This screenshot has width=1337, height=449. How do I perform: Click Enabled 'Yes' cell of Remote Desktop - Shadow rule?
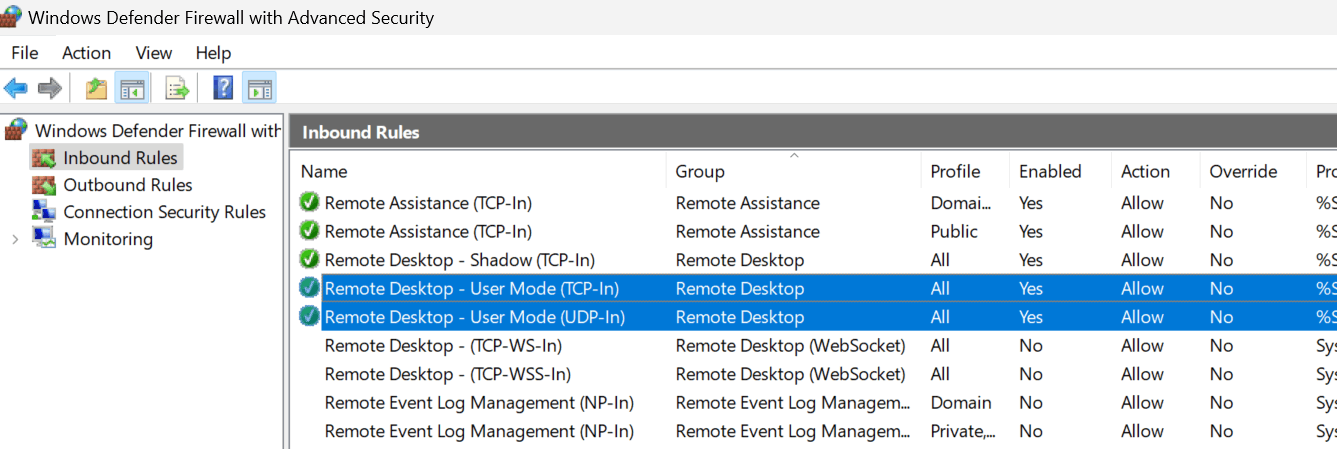1031,260
